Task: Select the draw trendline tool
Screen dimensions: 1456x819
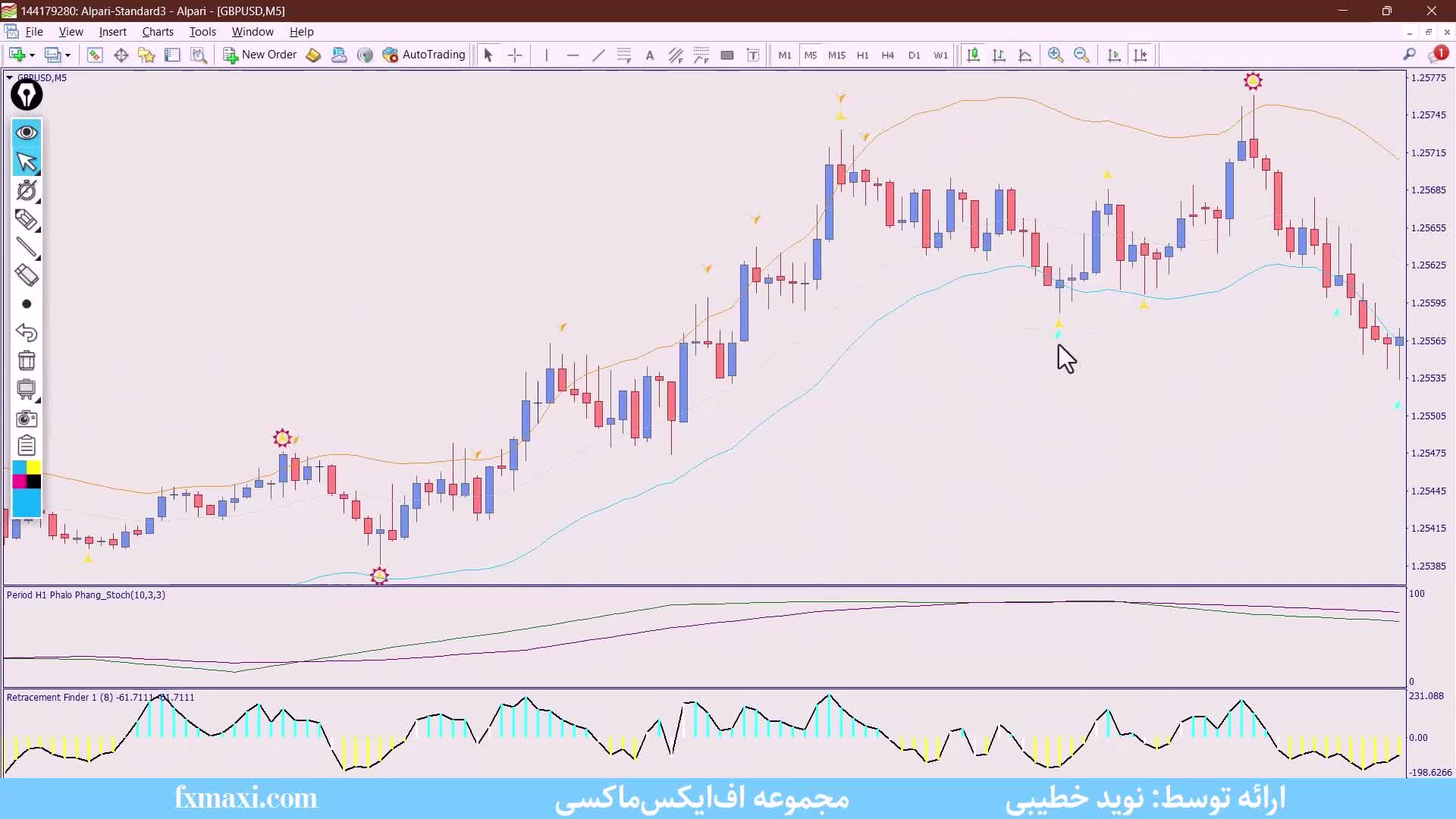Action: pyautogui.click(x=598, y=55)
